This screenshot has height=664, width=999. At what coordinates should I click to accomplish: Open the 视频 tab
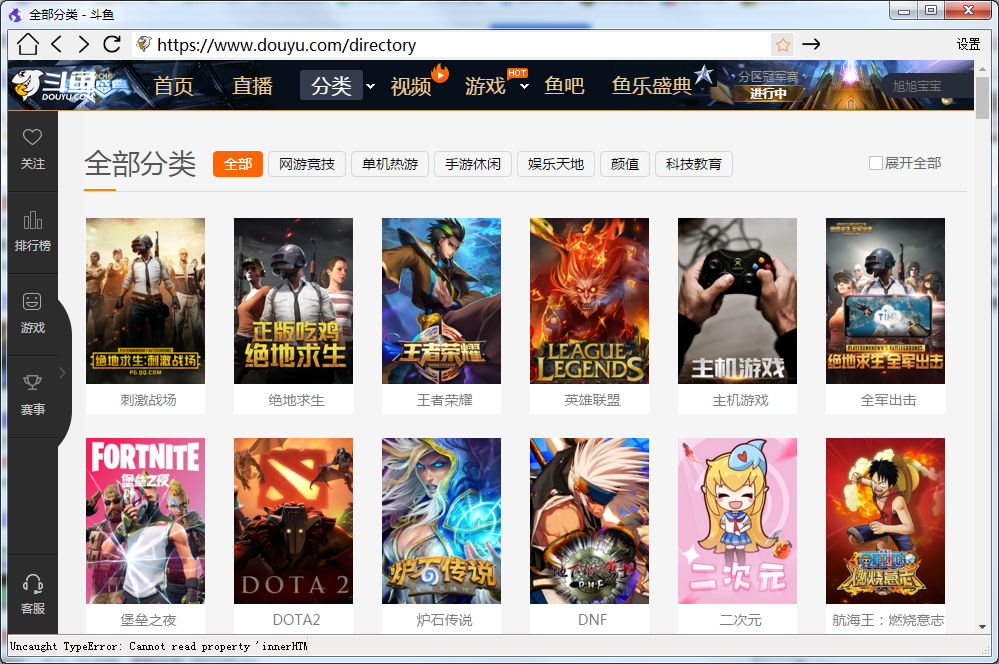point(411,85)
